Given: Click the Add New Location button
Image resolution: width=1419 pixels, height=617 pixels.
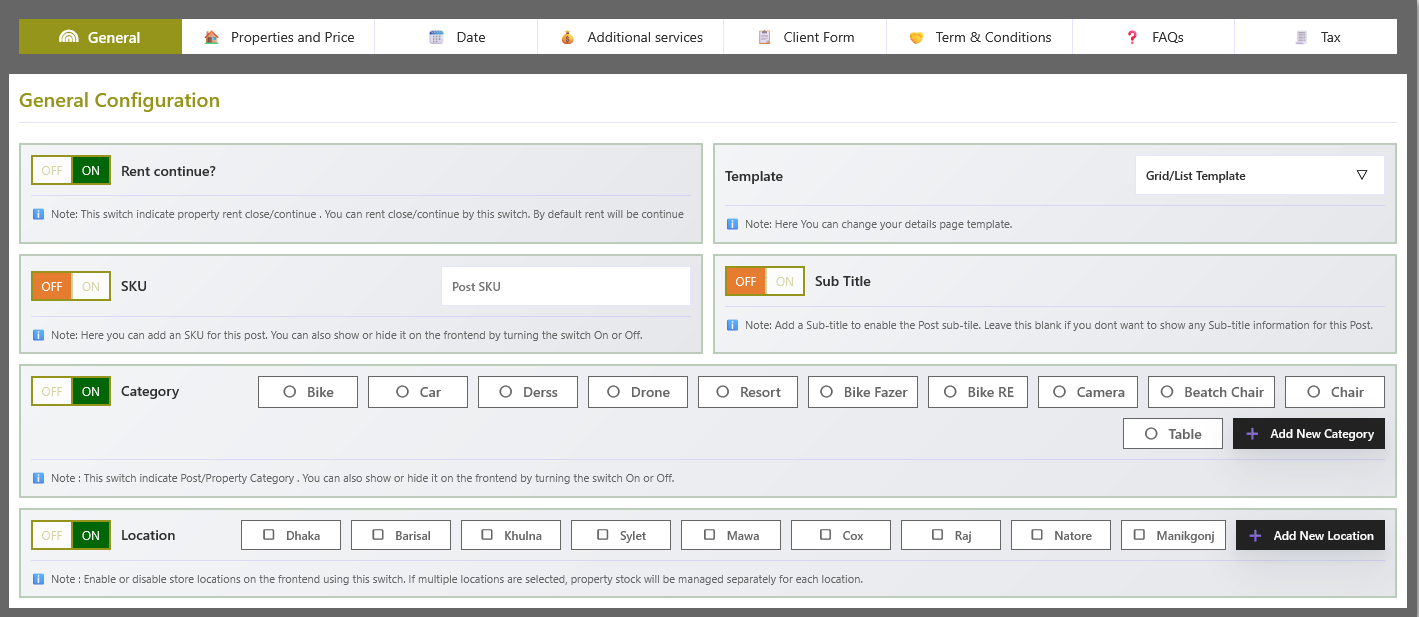Looking at the screenshot, I should 1310,535.
